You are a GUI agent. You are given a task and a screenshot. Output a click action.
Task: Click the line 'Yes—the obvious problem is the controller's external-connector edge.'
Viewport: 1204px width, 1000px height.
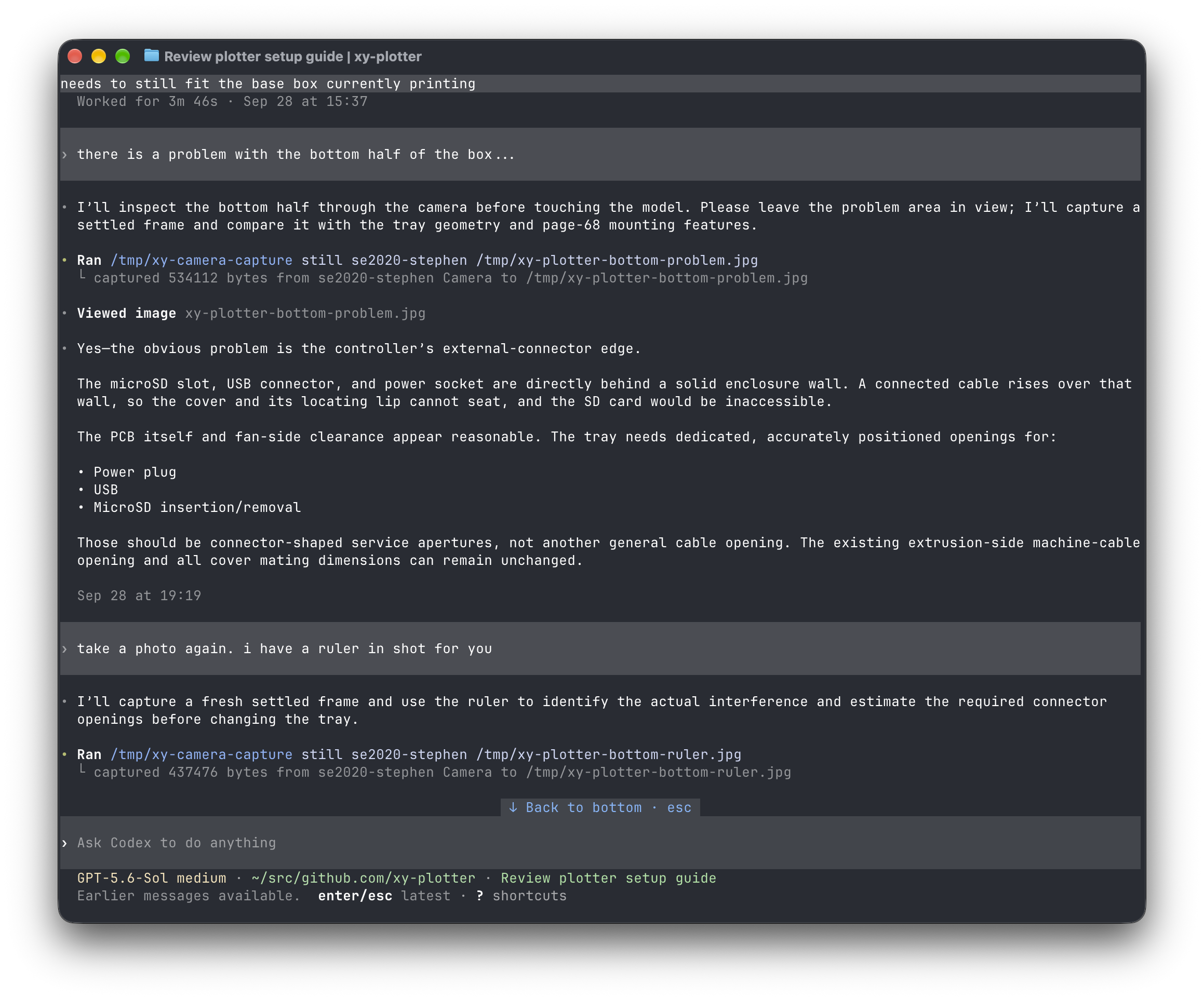click(359, 349)
